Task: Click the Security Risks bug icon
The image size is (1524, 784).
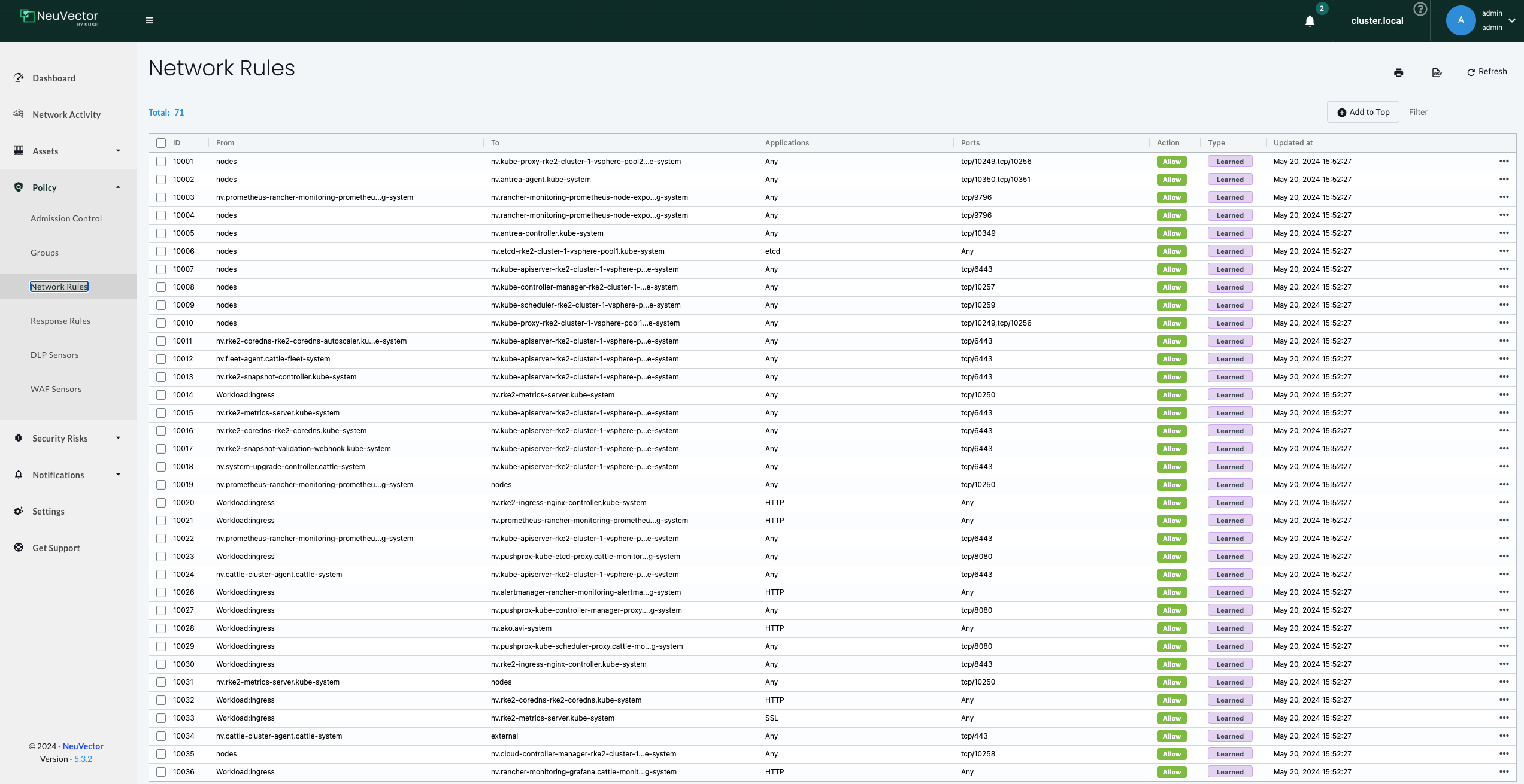Action: (x=19, y=438)
